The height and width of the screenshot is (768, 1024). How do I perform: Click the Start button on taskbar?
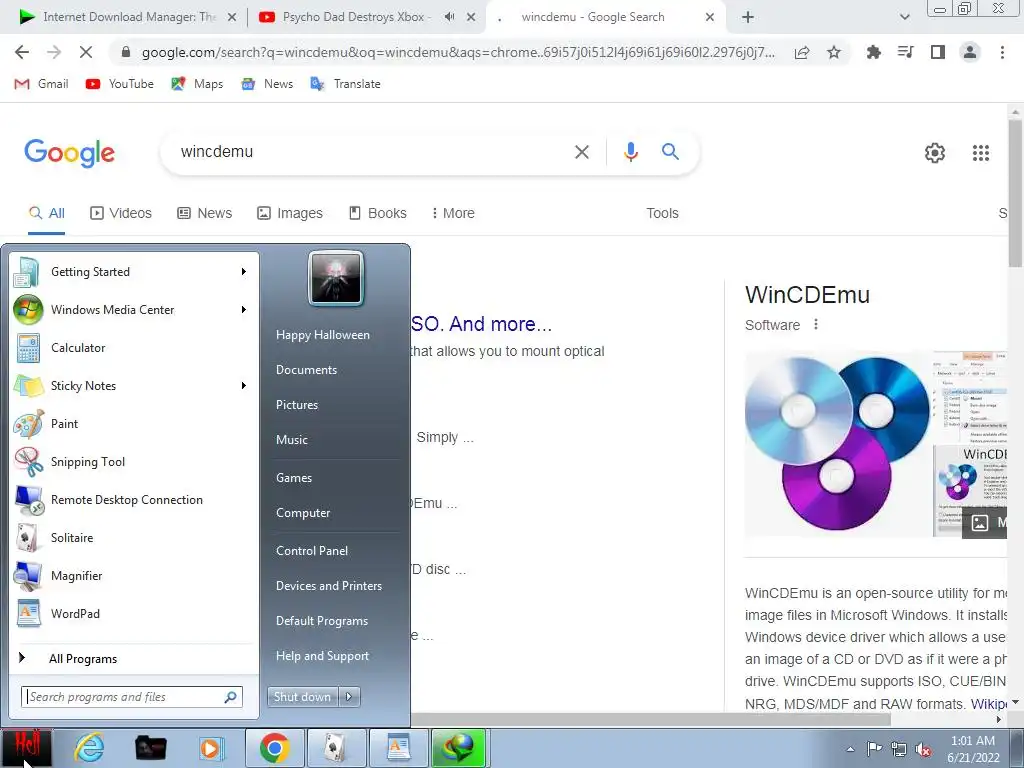click(x=26, y=748)
